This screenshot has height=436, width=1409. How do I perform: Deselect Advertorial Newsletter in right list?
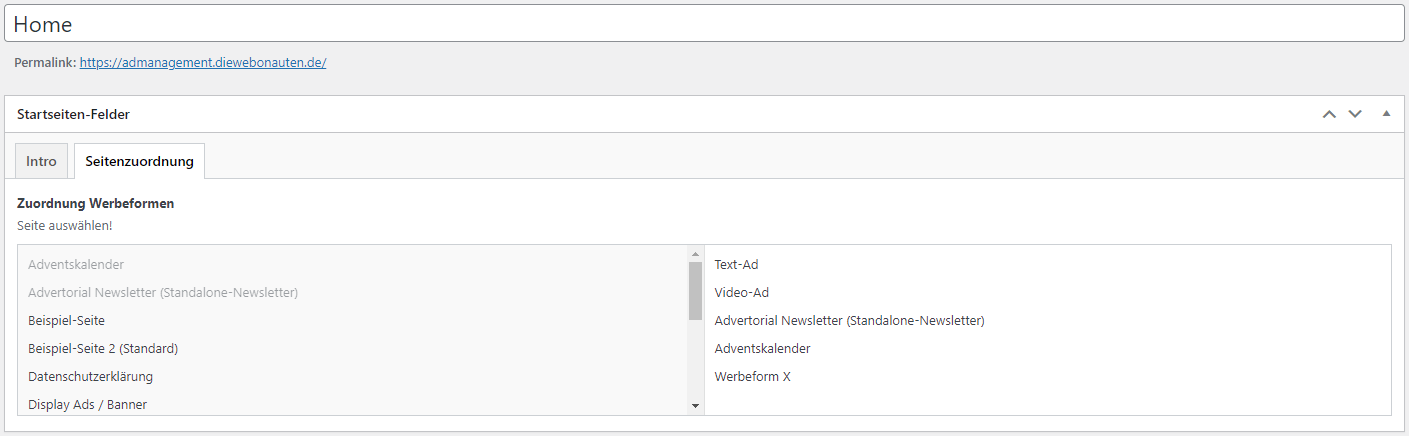(849, 321)
